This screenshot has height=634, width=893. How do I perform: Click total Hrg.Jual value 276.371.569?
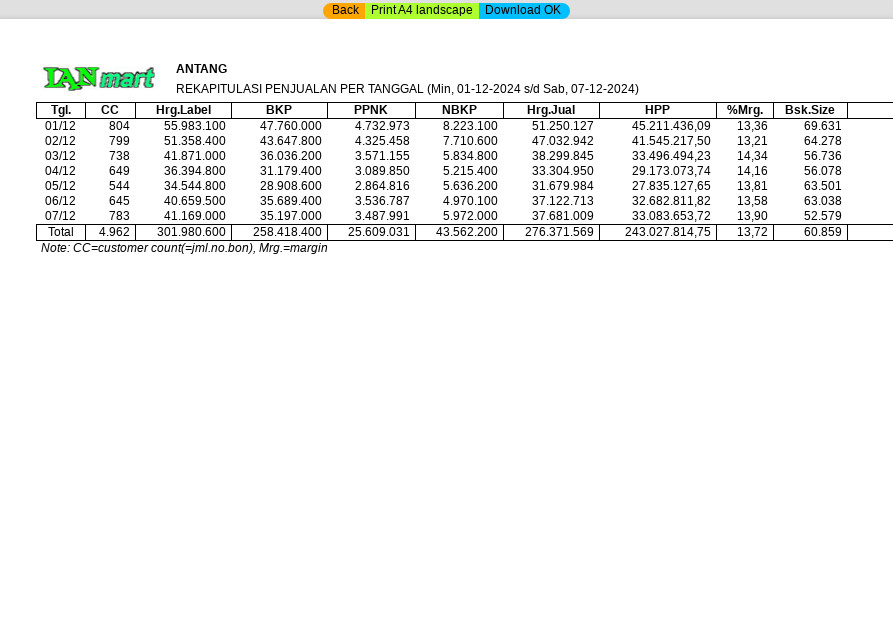click(559, 232)
